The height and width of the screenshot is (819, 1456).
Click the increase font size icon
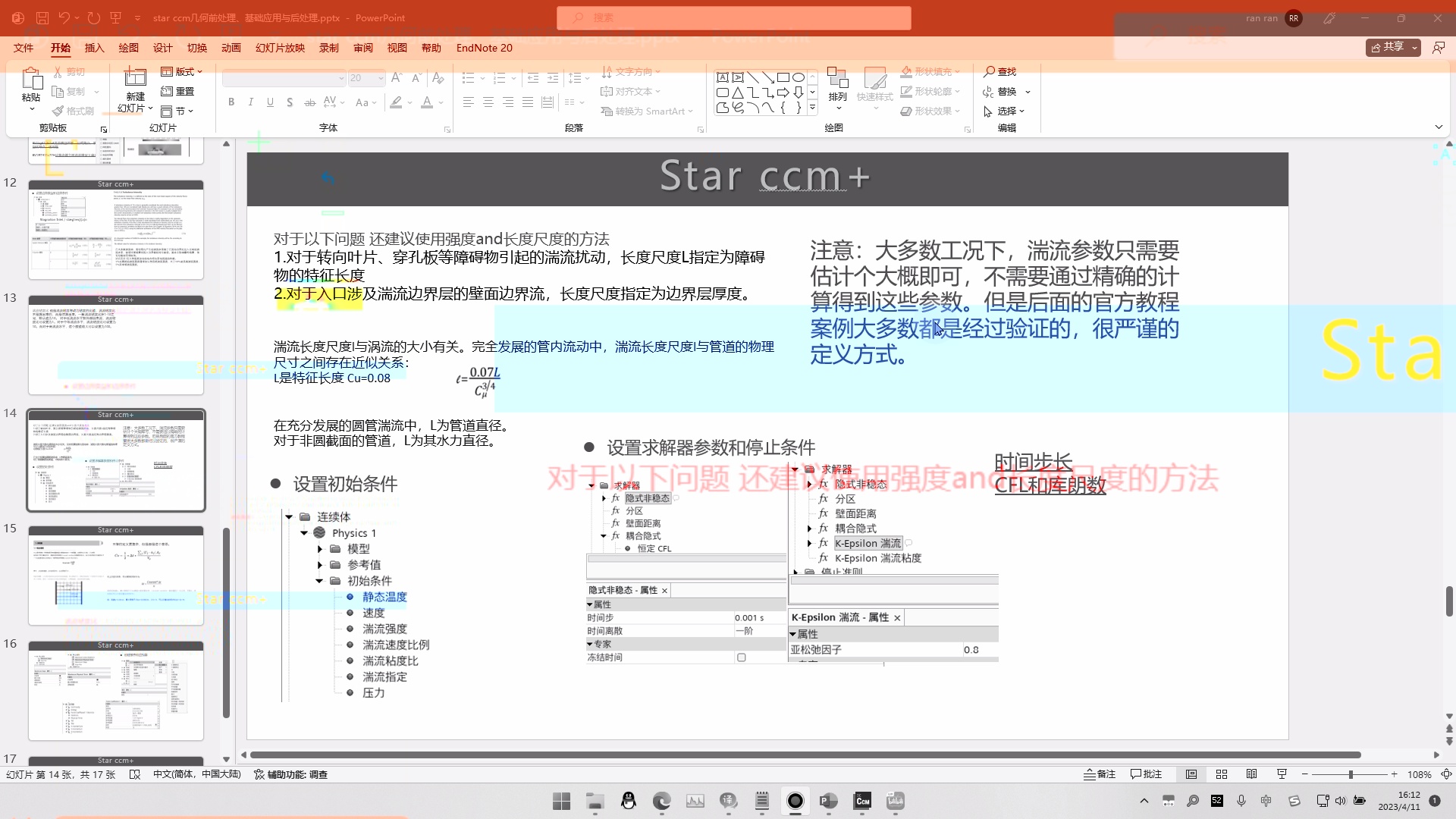[x=397, y=78]
